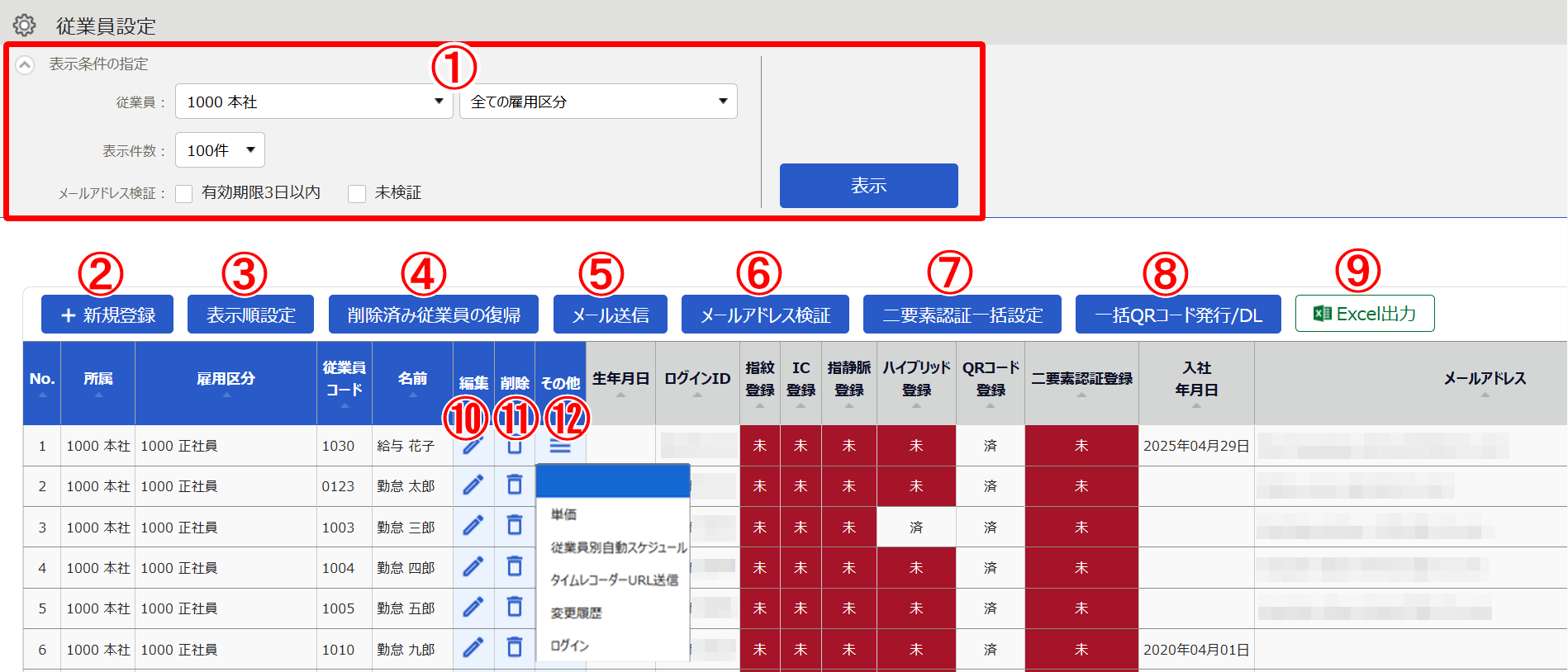Click the メール送信 button
This screenshot has height=672, width=1568.
click(611, 315)
